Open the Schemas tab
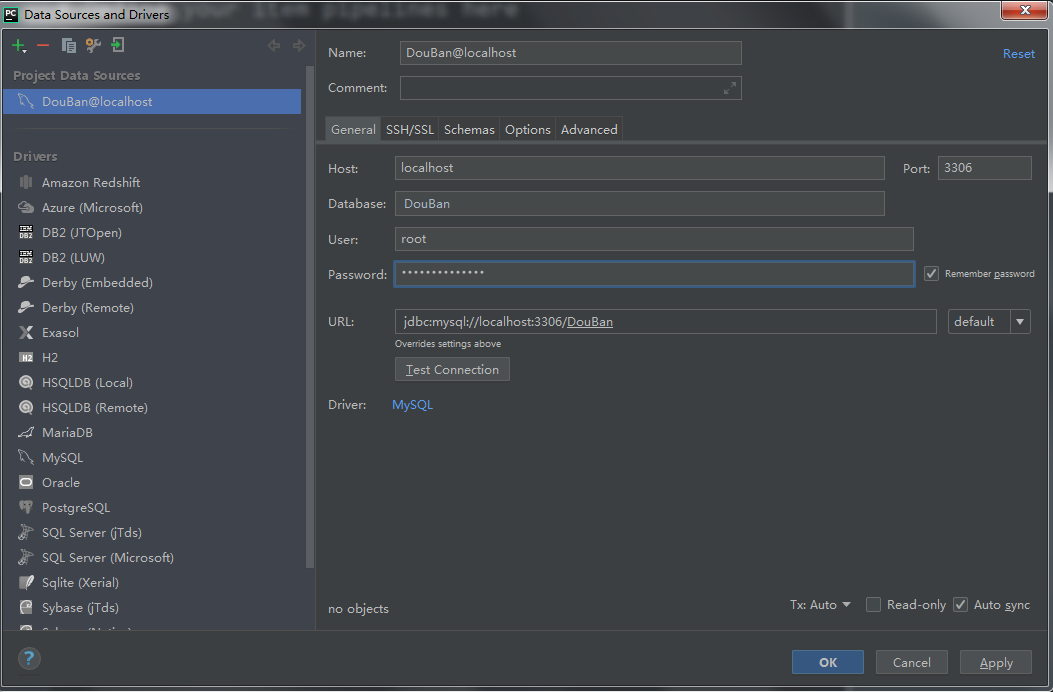The image size is (1053, 692). 469,130
